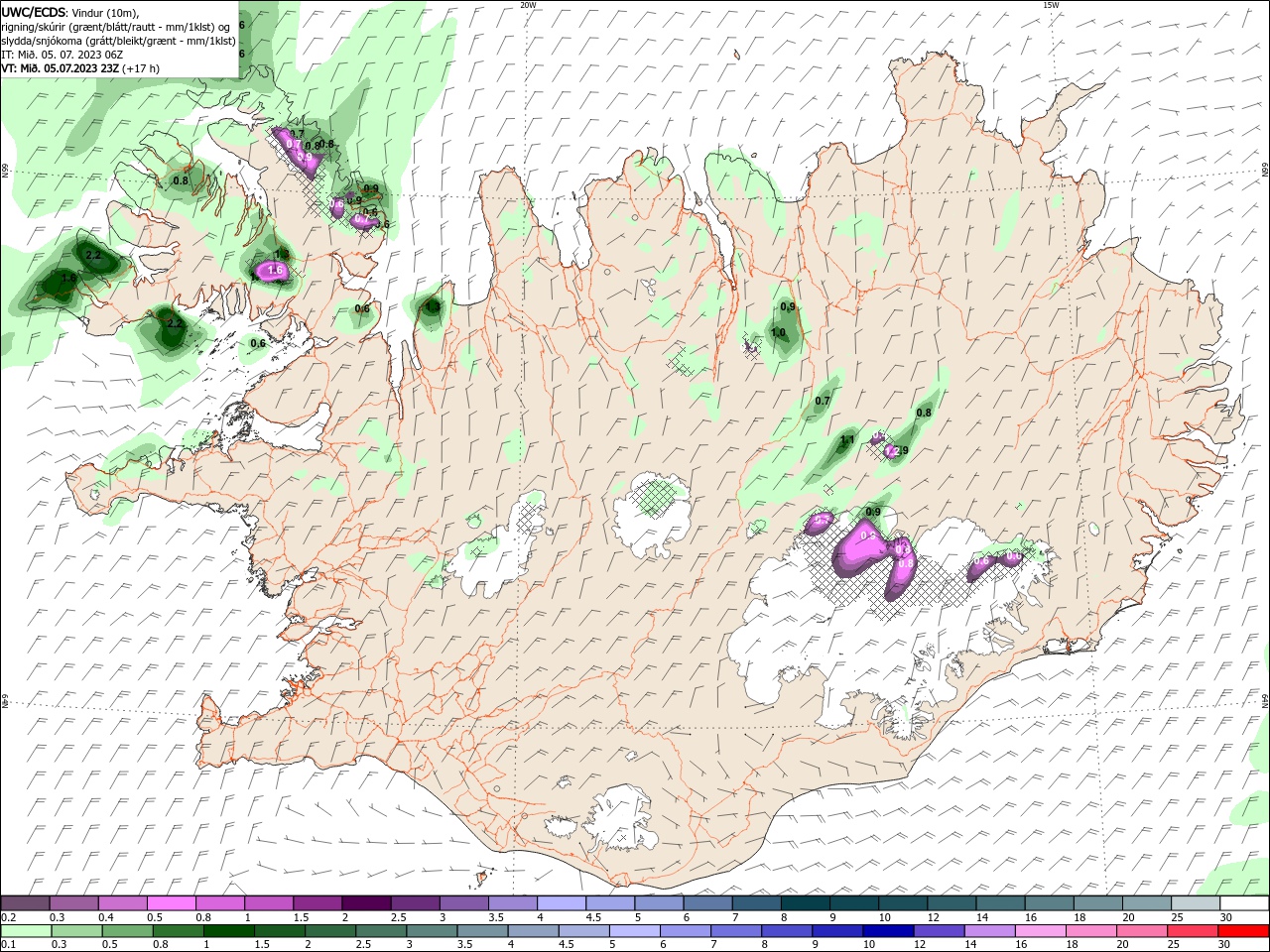Select the grey-purple 0.2 swatch in top legend row

25,903
